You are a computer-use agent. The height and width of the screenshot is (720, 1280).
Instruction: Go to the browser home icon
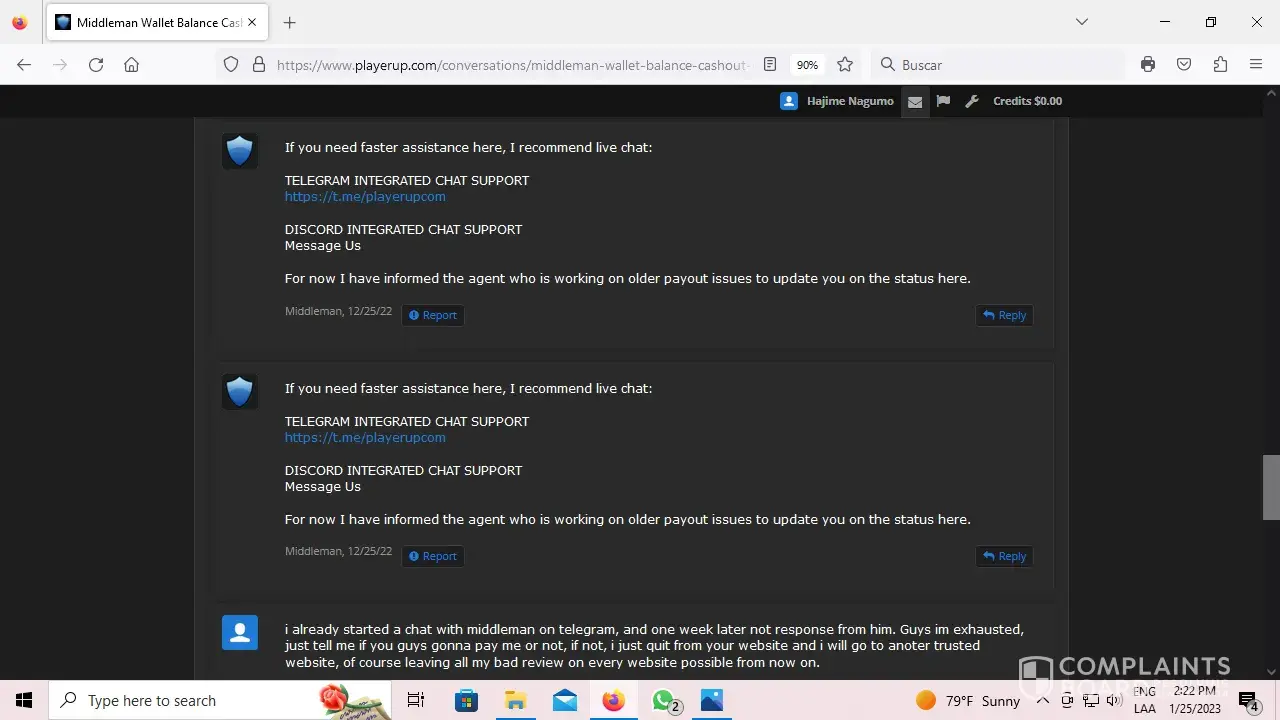coord(131,65)
